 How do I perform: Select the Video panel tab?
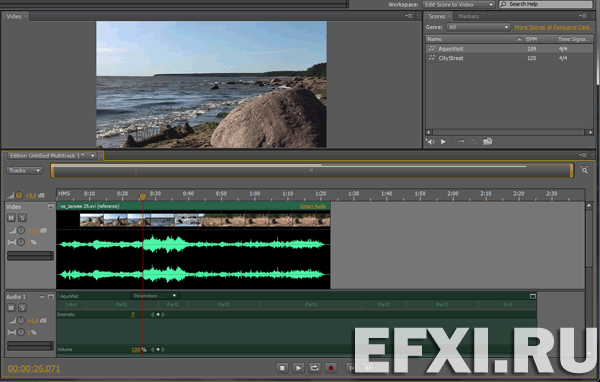coord(14,16)
